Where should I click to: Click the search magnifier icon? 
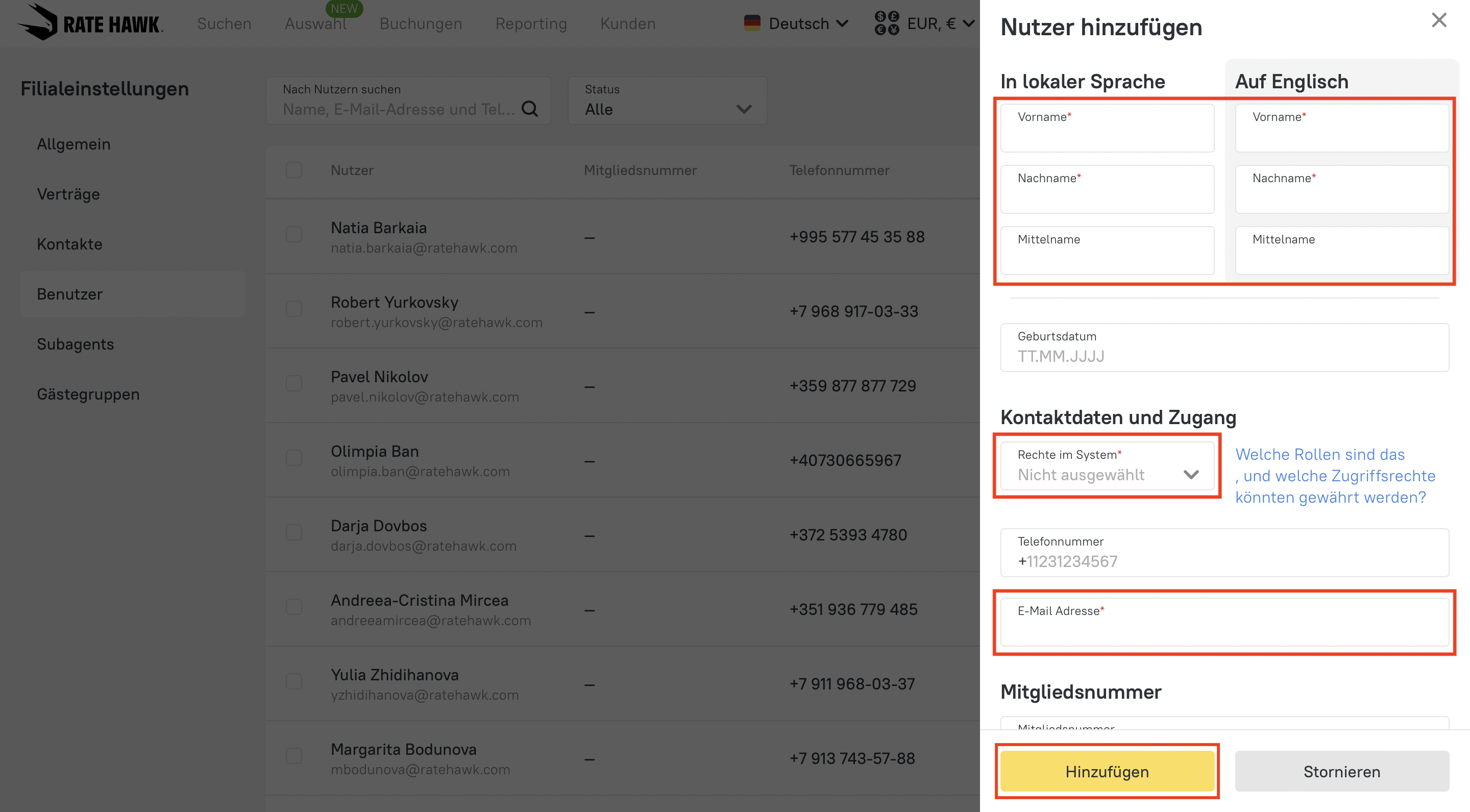pos(530,108)
